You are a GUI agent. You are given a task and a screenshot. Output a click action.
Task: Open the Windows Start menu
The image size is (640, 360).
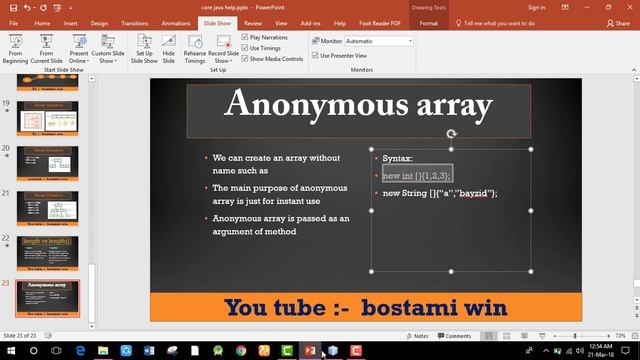click(x=11, y=351)
